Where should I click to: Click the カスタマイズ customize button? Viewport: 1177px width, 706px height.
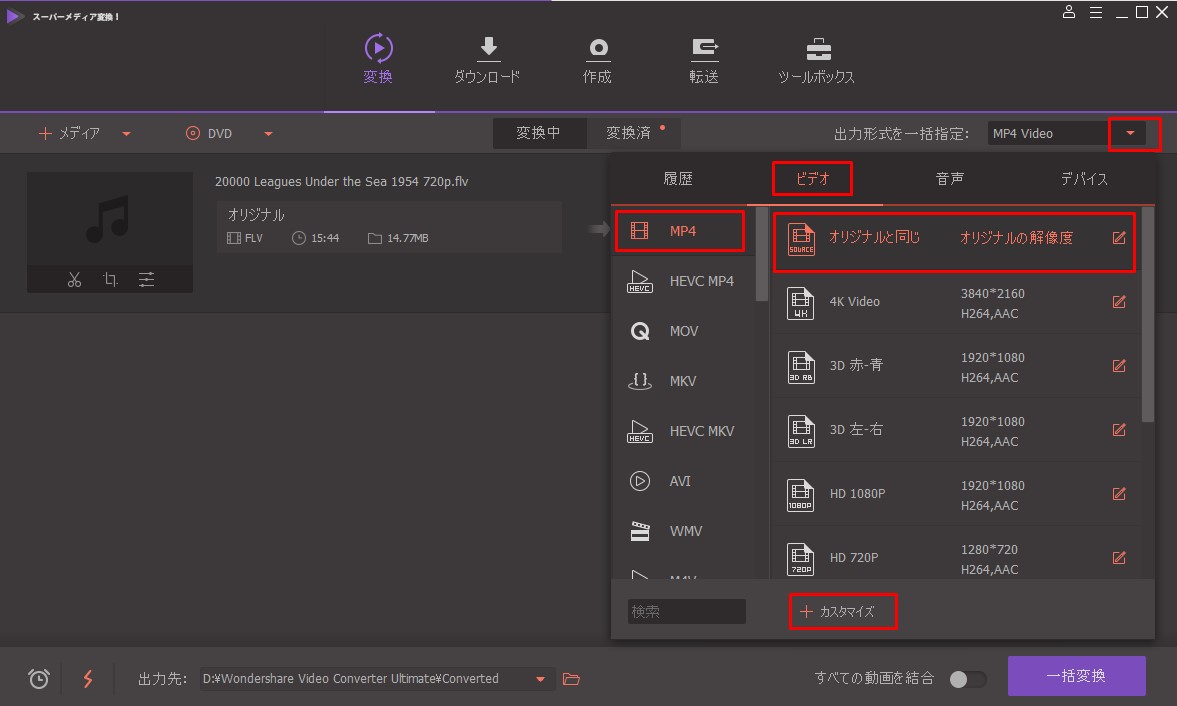[842, 611]
